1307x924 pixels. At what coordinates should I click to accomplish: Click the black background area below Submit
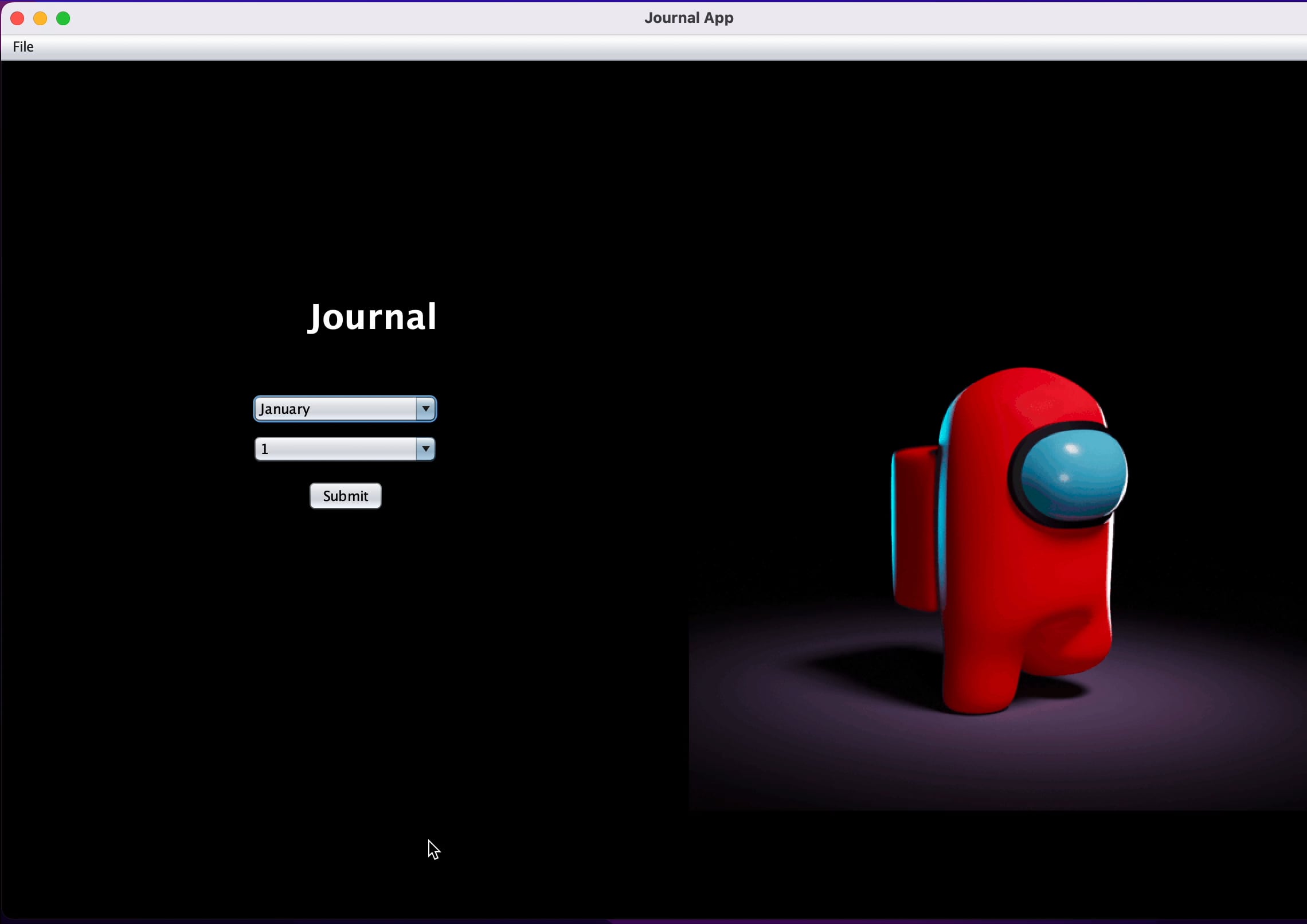[x=344, y=631]
